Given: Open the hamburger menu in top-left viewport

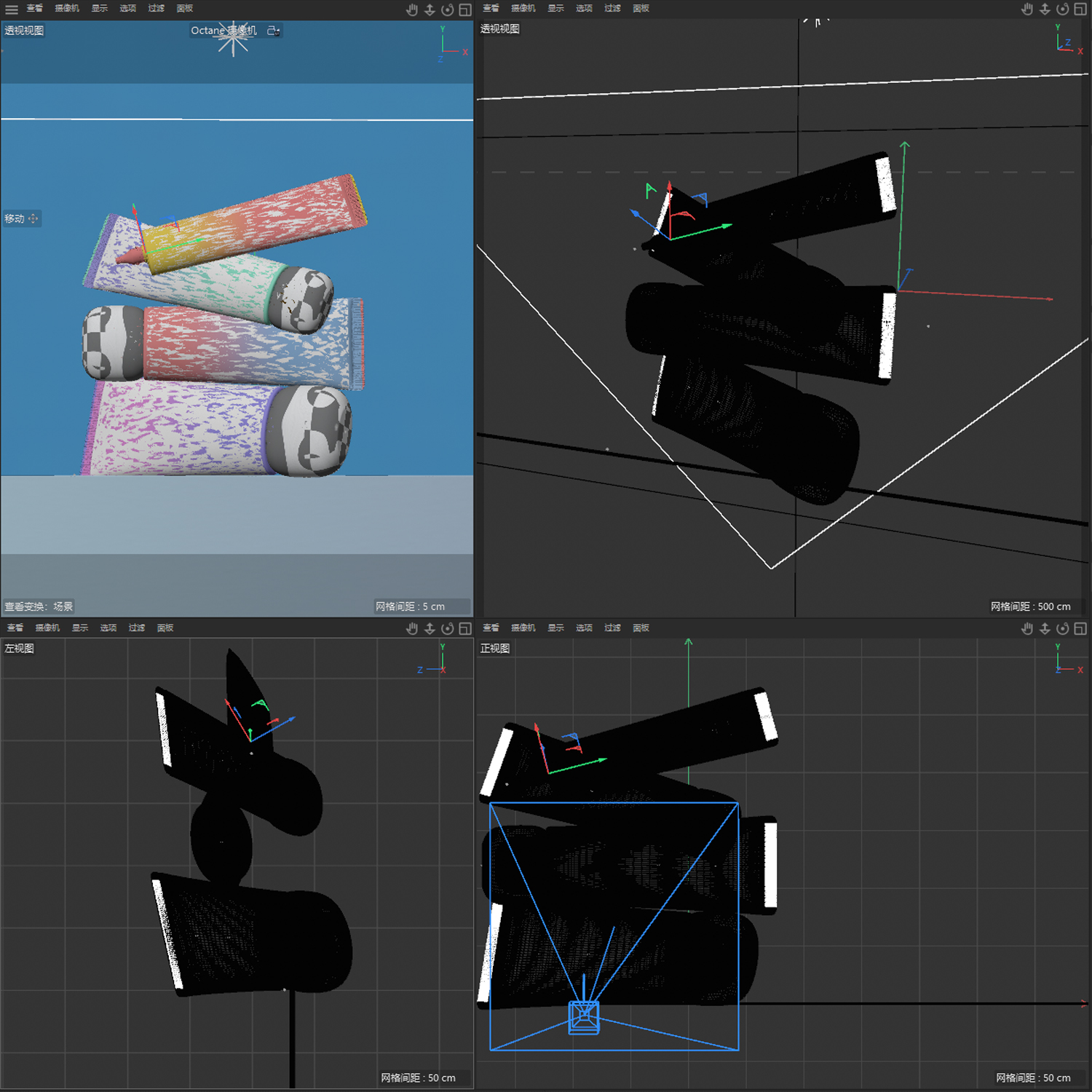Looking at the screenshot, I should point(12,9).
